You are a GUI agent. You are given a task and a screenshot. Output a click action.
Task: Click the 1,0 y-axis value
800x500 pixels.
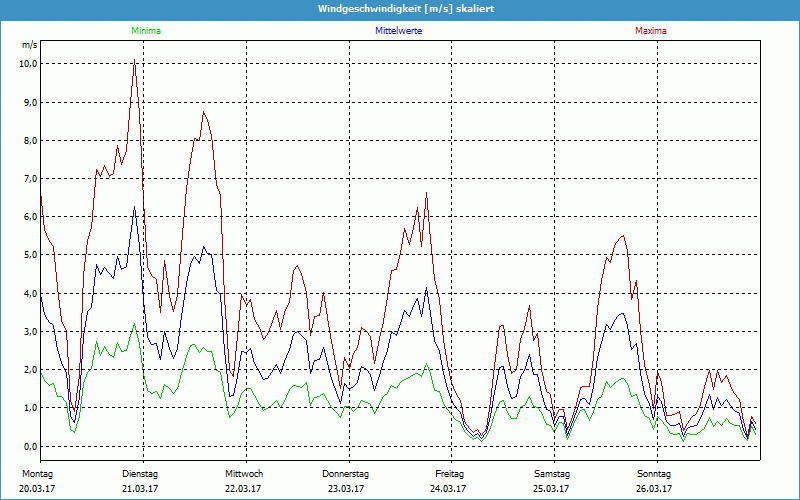click(x=30, y=408)
